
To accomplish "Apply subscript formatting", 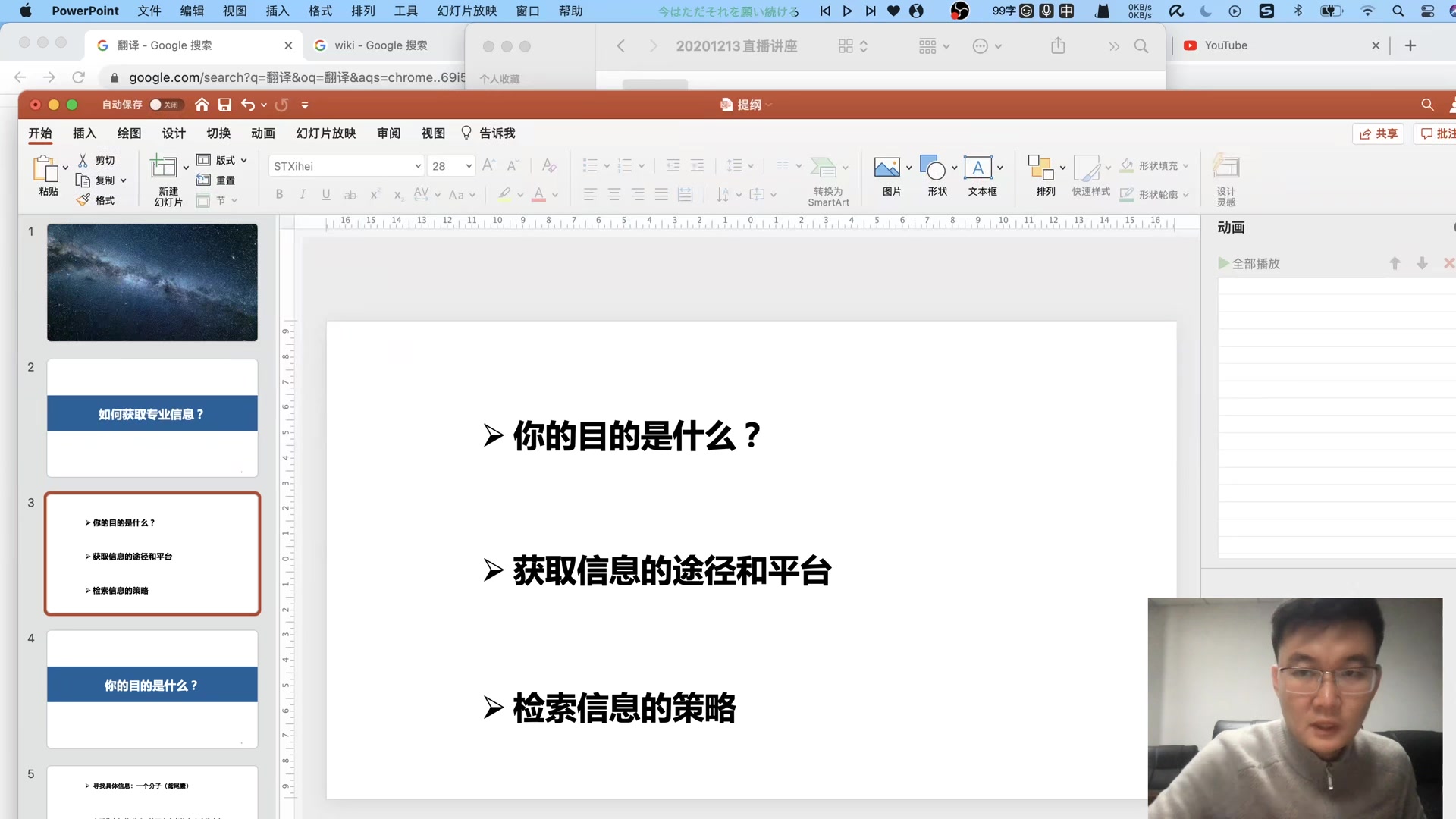I will [397, 194].
